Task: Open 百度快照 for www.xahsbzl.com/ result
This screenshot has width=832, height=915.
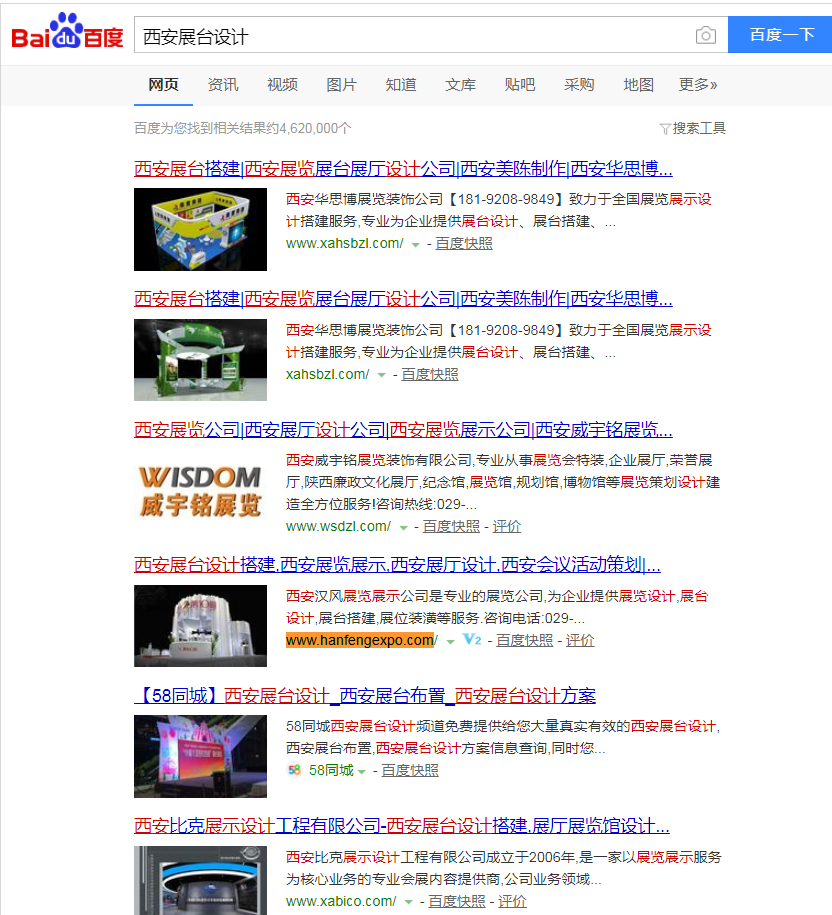Action: click(x=464, y=243)
